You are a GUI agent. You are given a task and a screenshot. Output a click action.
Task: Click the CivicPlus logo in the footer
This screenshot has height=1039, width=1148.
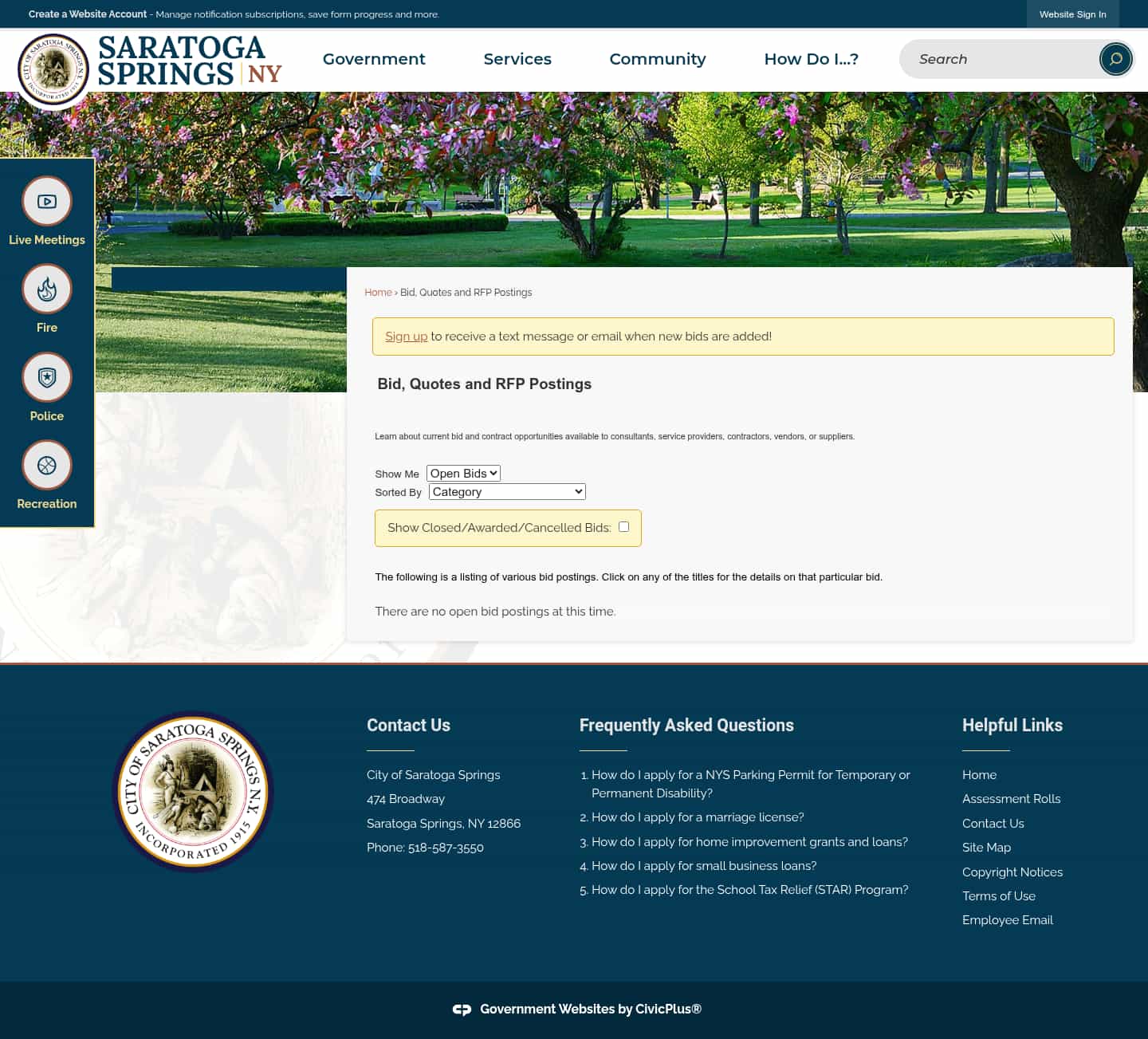point(462,1009)
